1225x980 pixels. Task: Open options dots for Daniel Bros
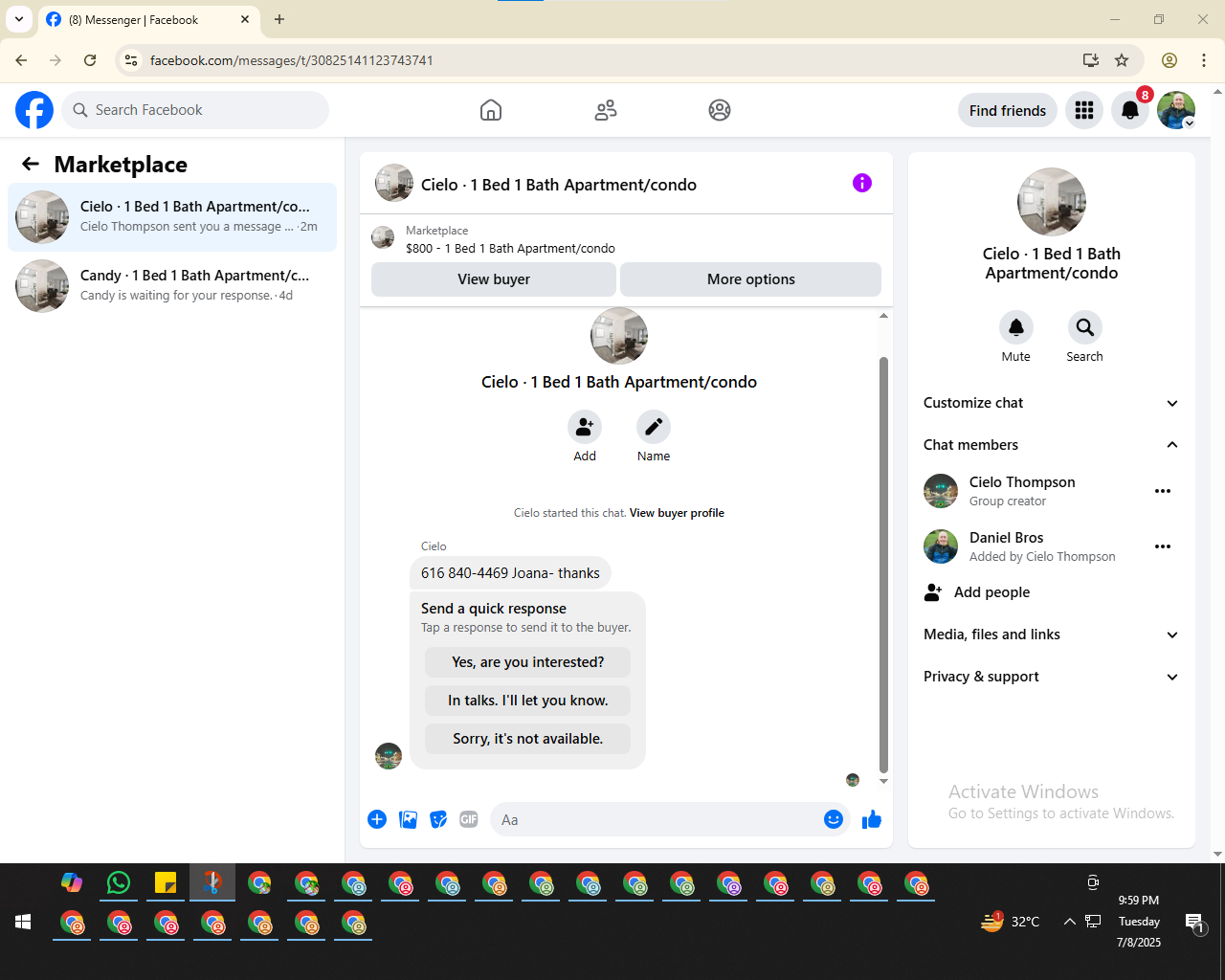(1163, 546)
